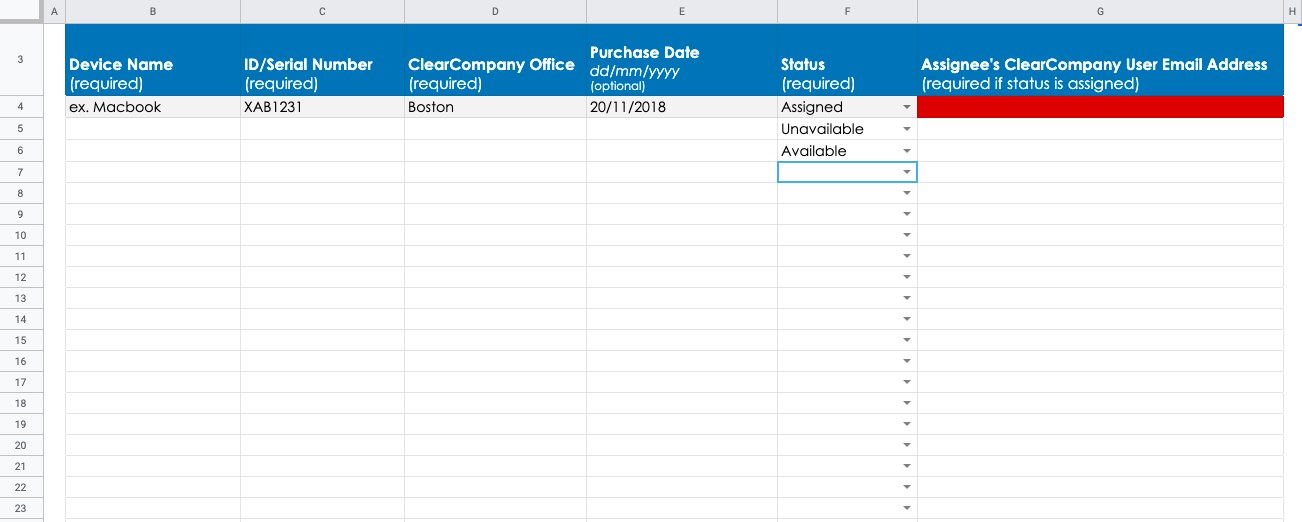The image size is (1302, 522).
Task: Open Status dropdown in row 6 (Available)
Action: 907,151
